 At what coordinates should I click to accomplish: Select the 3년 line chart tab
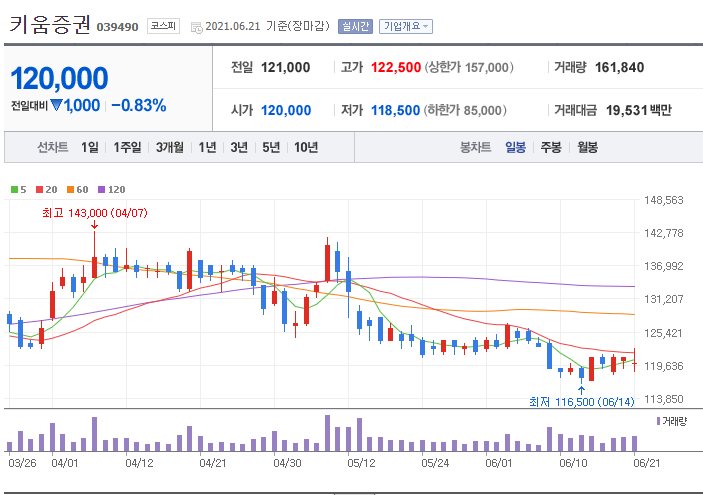click(x=239, y=147)
